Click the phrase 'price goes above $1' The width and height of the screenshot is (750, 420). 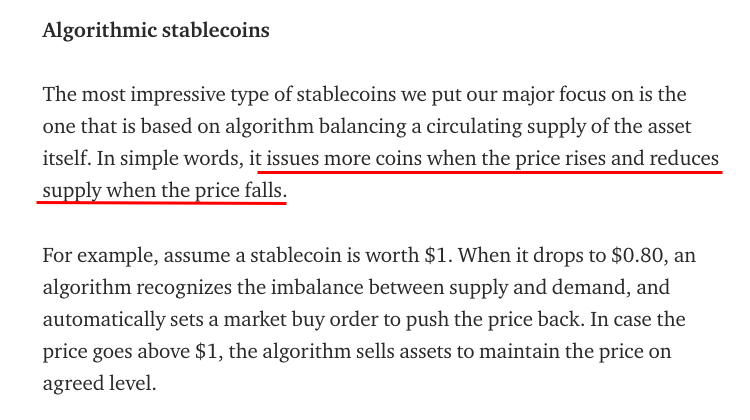[131, 352]
